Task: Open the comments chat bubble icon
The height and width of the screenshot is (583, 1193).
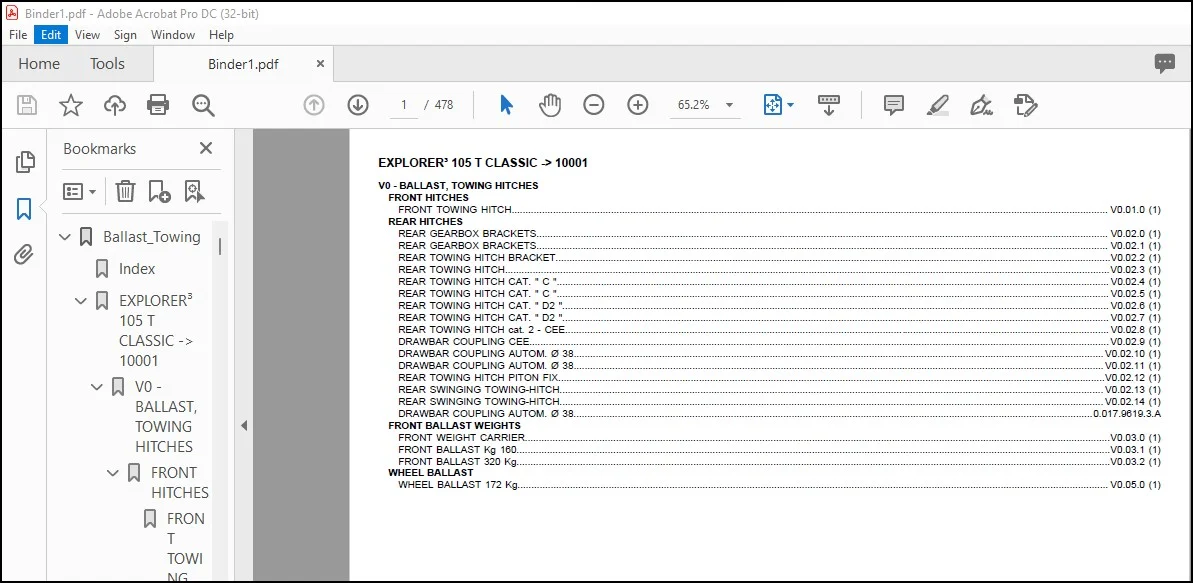Action: click(1165, 64)
